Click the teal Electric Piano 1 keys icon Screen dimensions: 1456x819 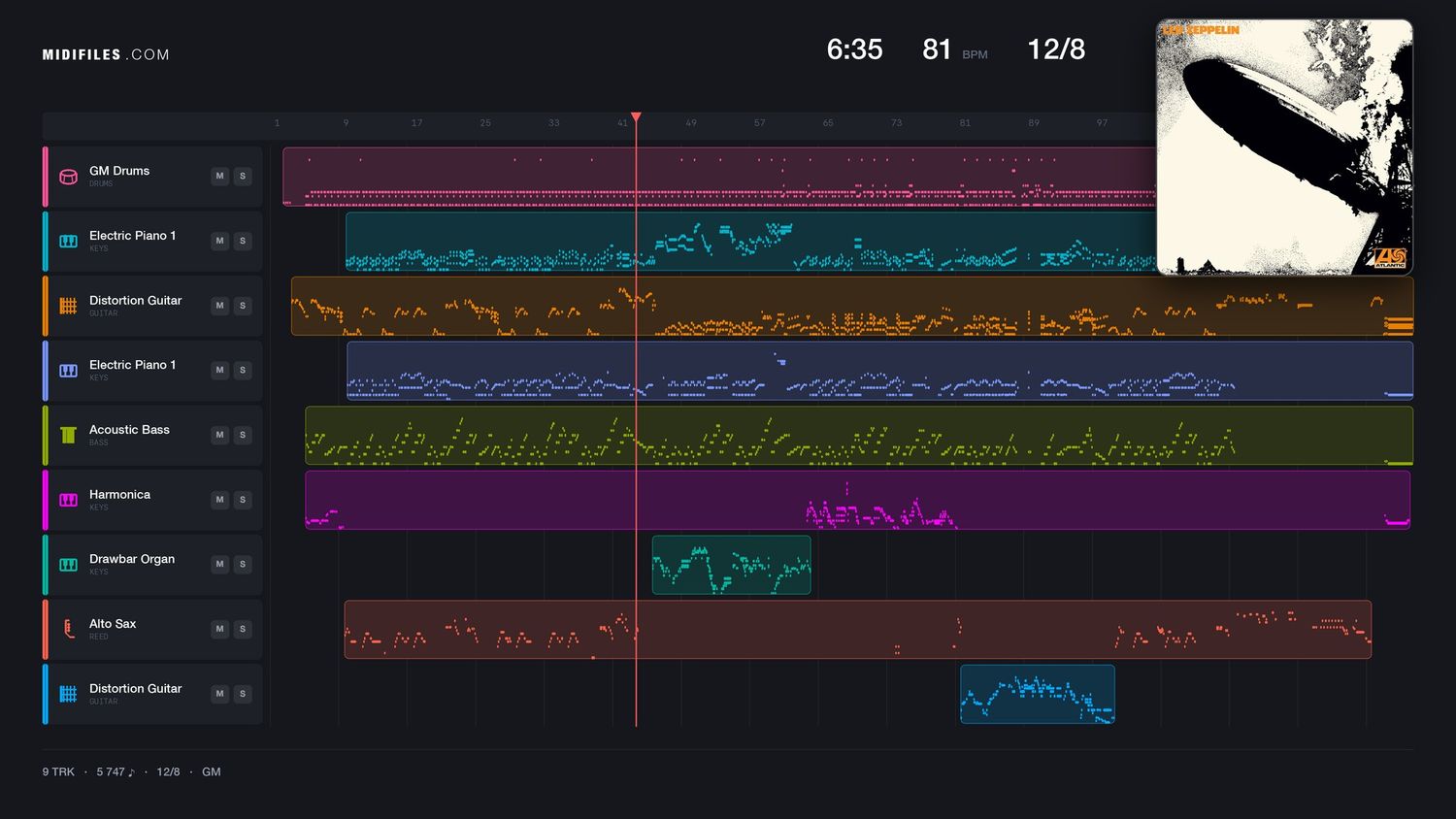(x=69, y=241)
